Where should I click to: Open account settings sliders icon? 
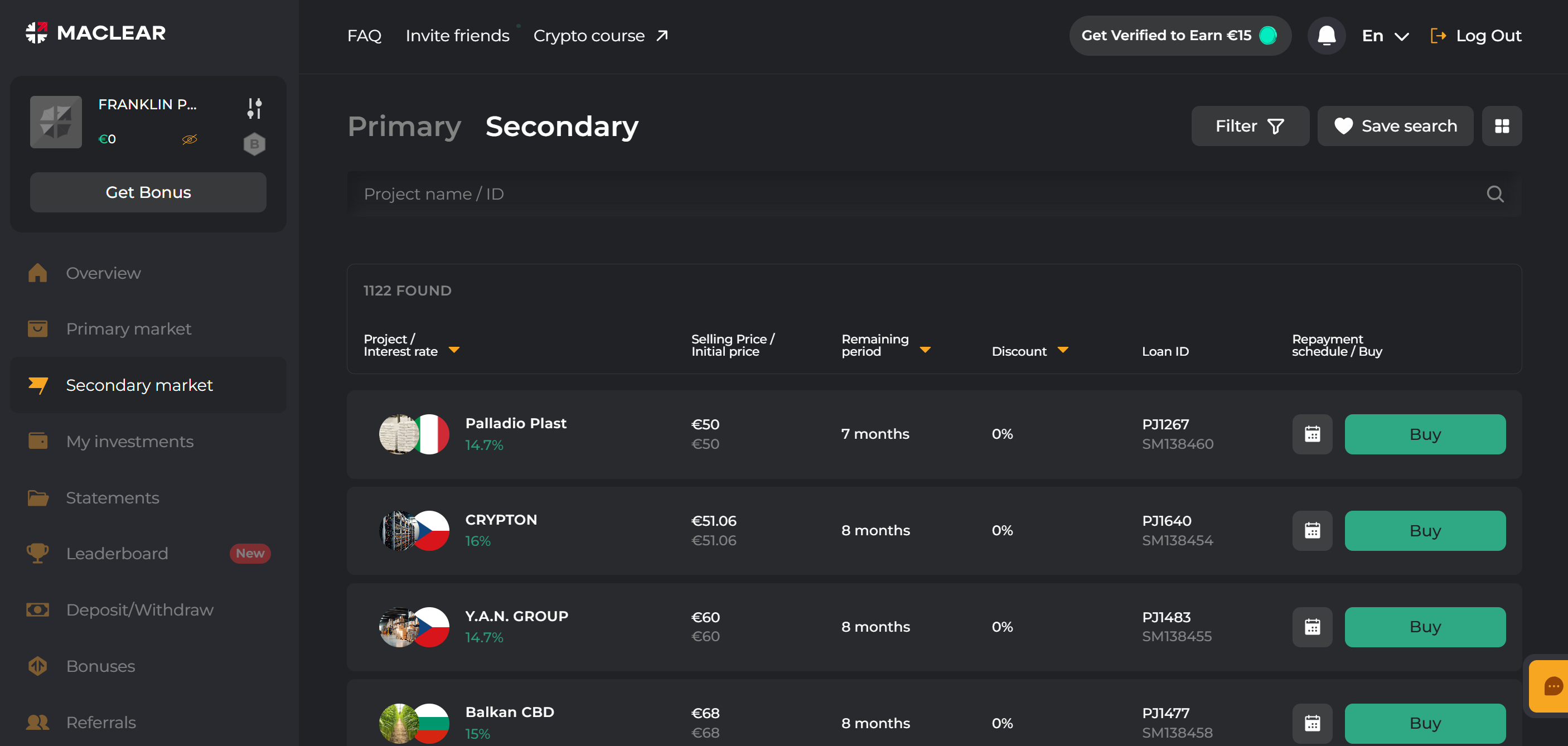[254, 108]
